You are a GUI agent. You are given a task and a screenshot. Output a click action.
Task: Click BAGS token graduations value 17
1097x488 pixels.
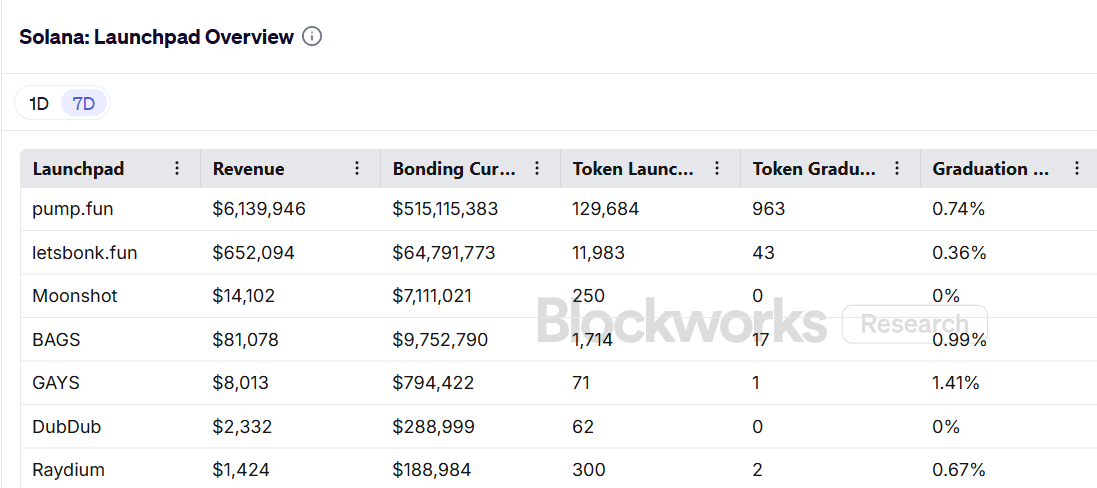760,340
